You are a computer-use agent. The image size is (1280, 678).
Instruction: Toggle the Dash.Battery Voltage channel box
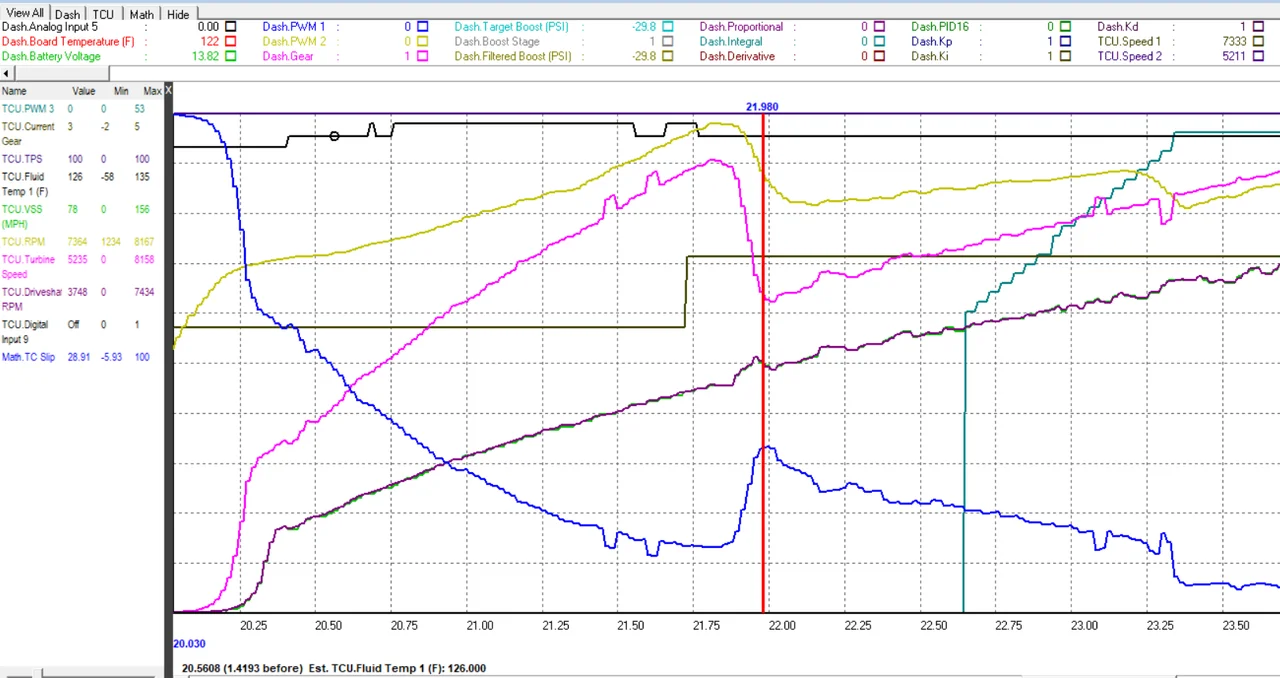[x=231, y=57]
